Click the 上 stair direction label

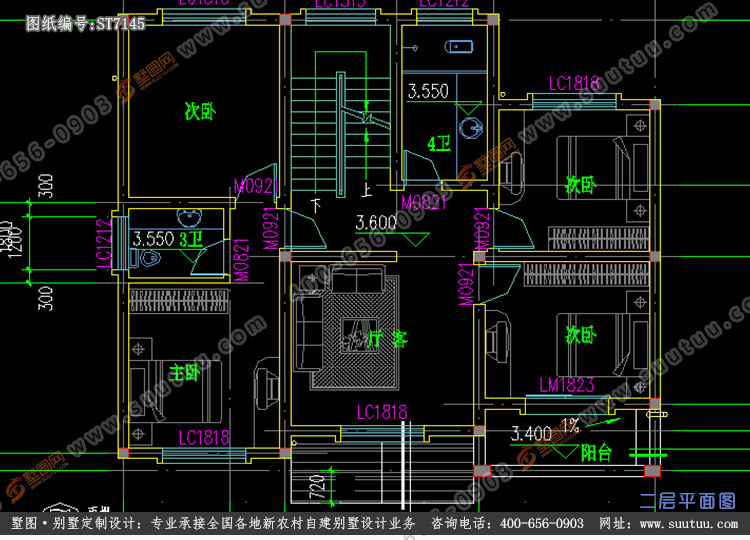366,190
